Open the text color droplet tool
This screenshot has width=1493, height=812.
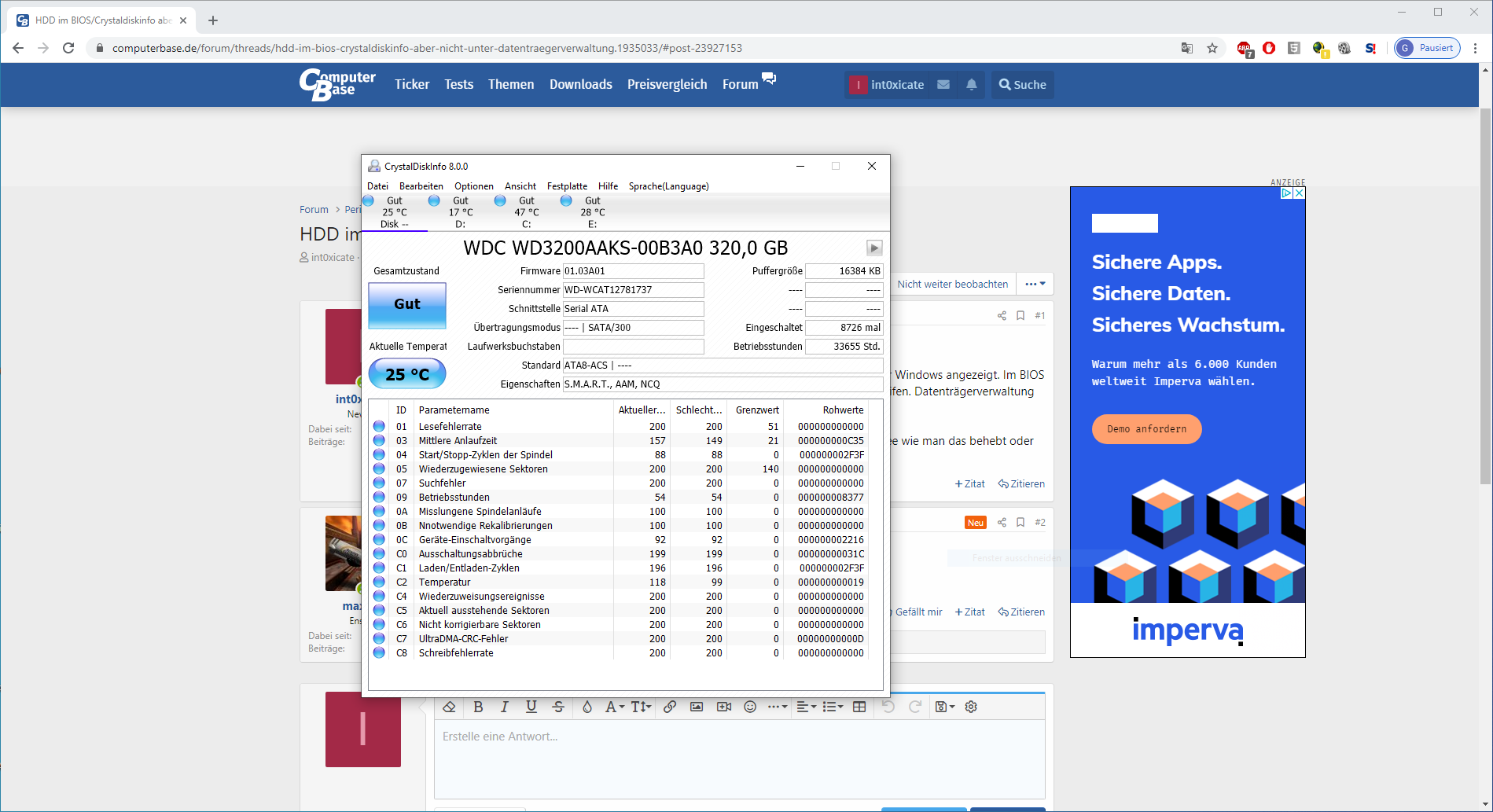(587, 707)
